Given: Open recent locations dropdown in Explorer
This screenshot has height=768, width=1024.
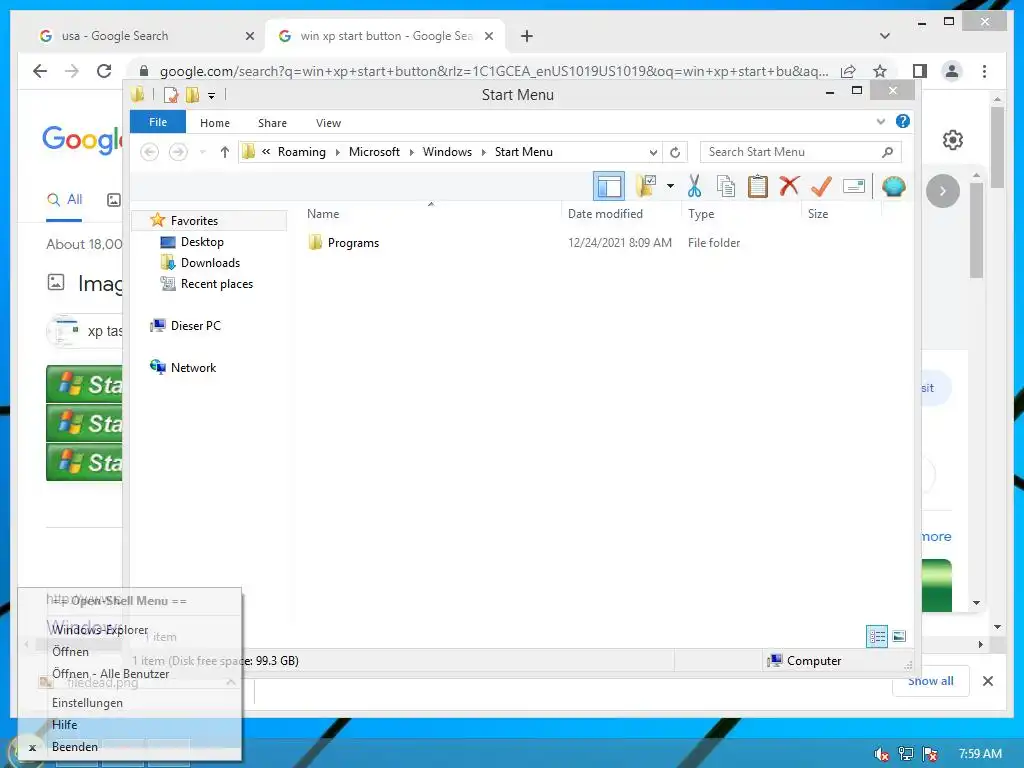Looking at the screenshot, I should pos(202,152).
